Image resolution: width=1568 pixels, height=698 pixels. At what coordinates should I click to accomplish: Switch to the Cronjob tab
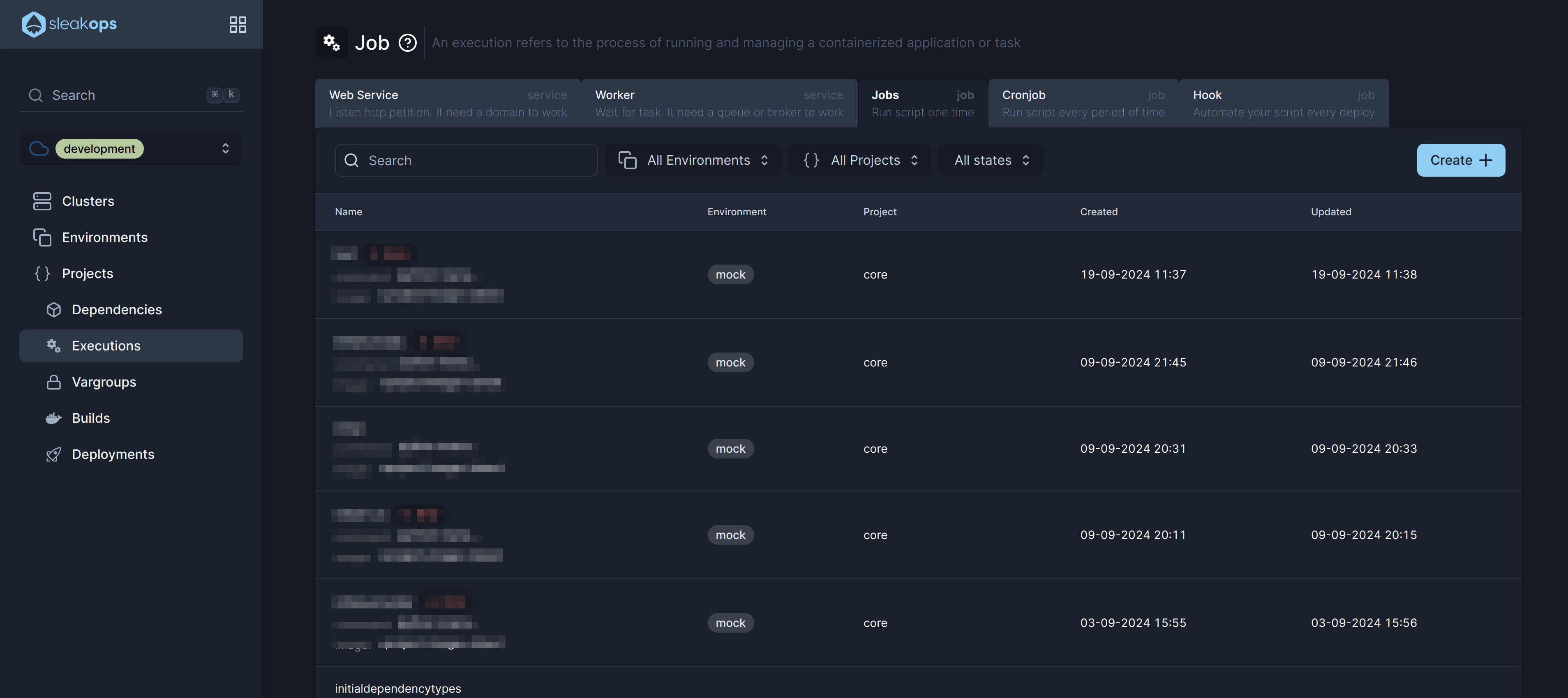coord(1083,103)
